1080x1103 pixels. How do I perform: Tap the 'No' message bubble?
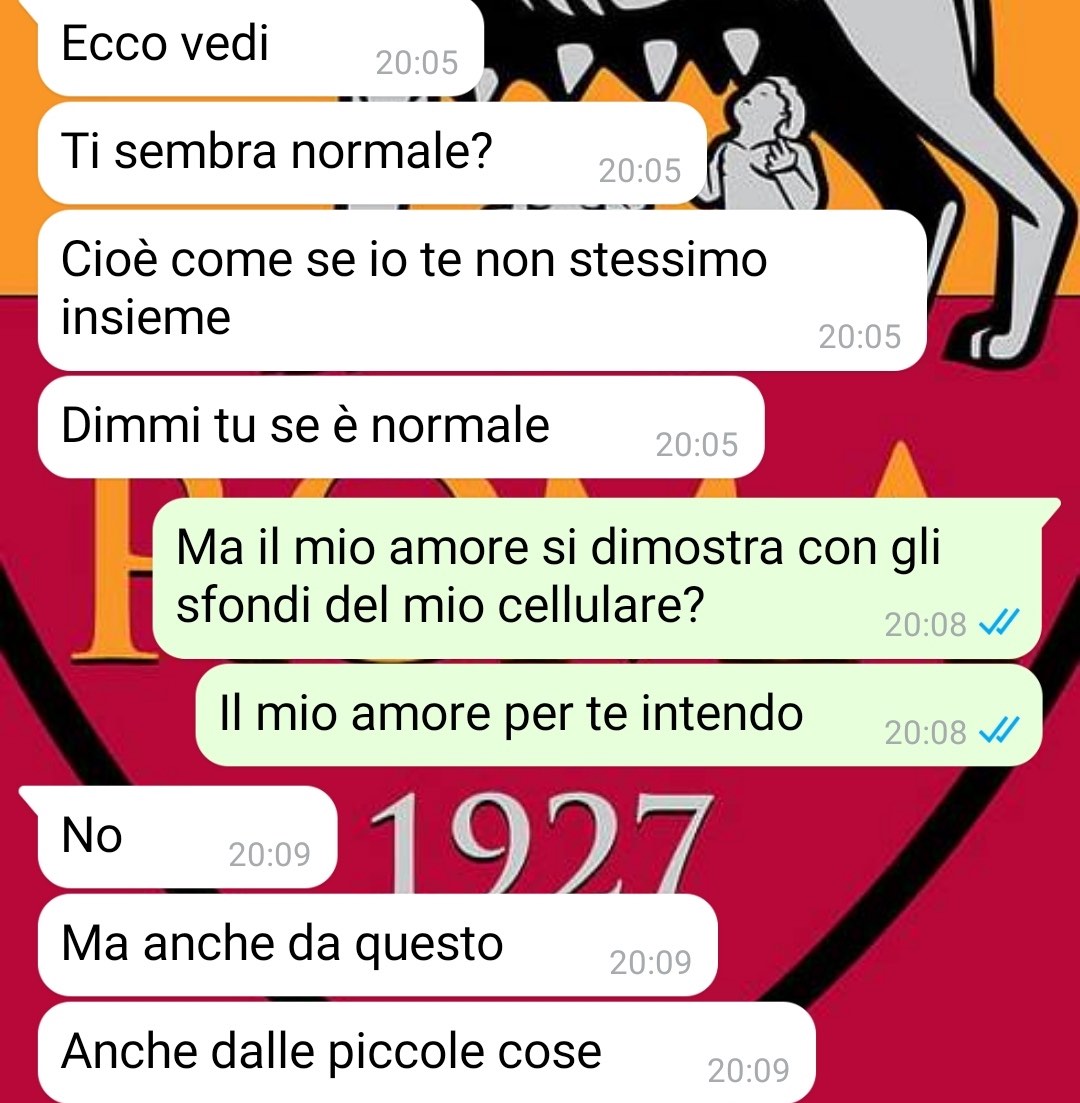187,837
